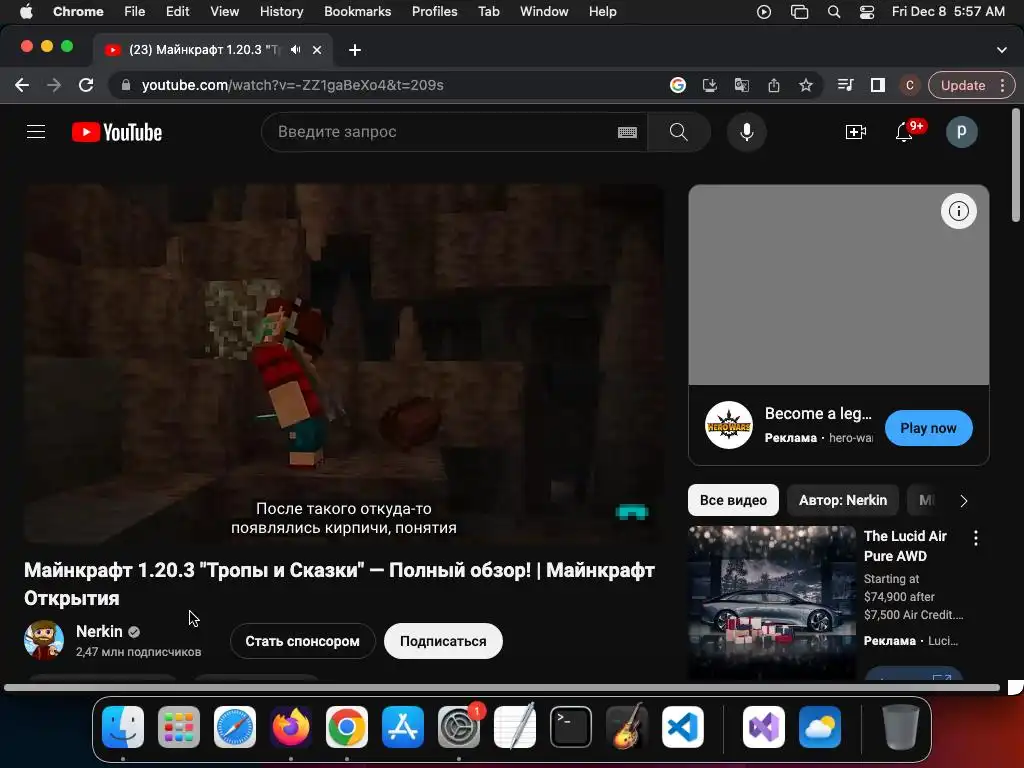Open App Store from the Dock
The width and height of the screenshot is (1024, 768).
click(403, 727)
